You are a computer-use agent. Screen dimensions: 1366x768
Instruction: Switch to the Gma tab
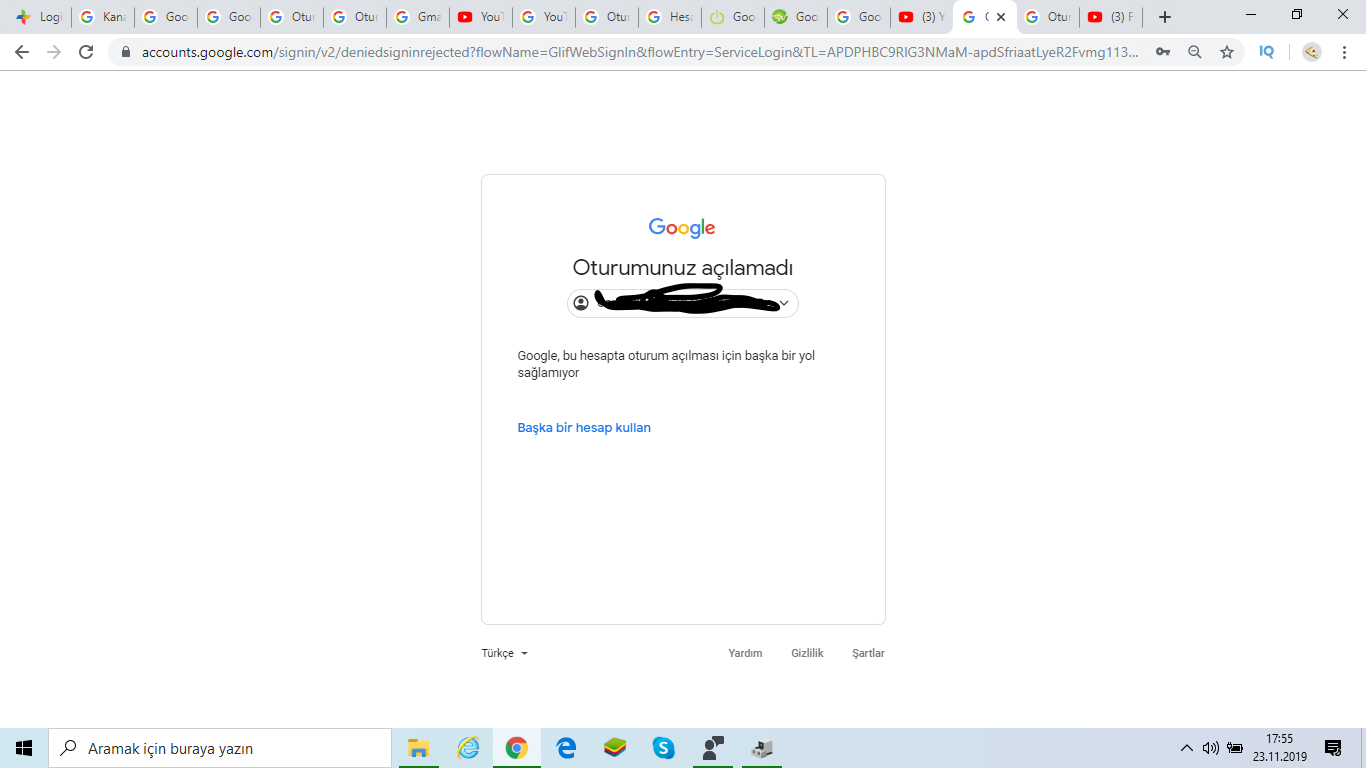tap(418, 17)
